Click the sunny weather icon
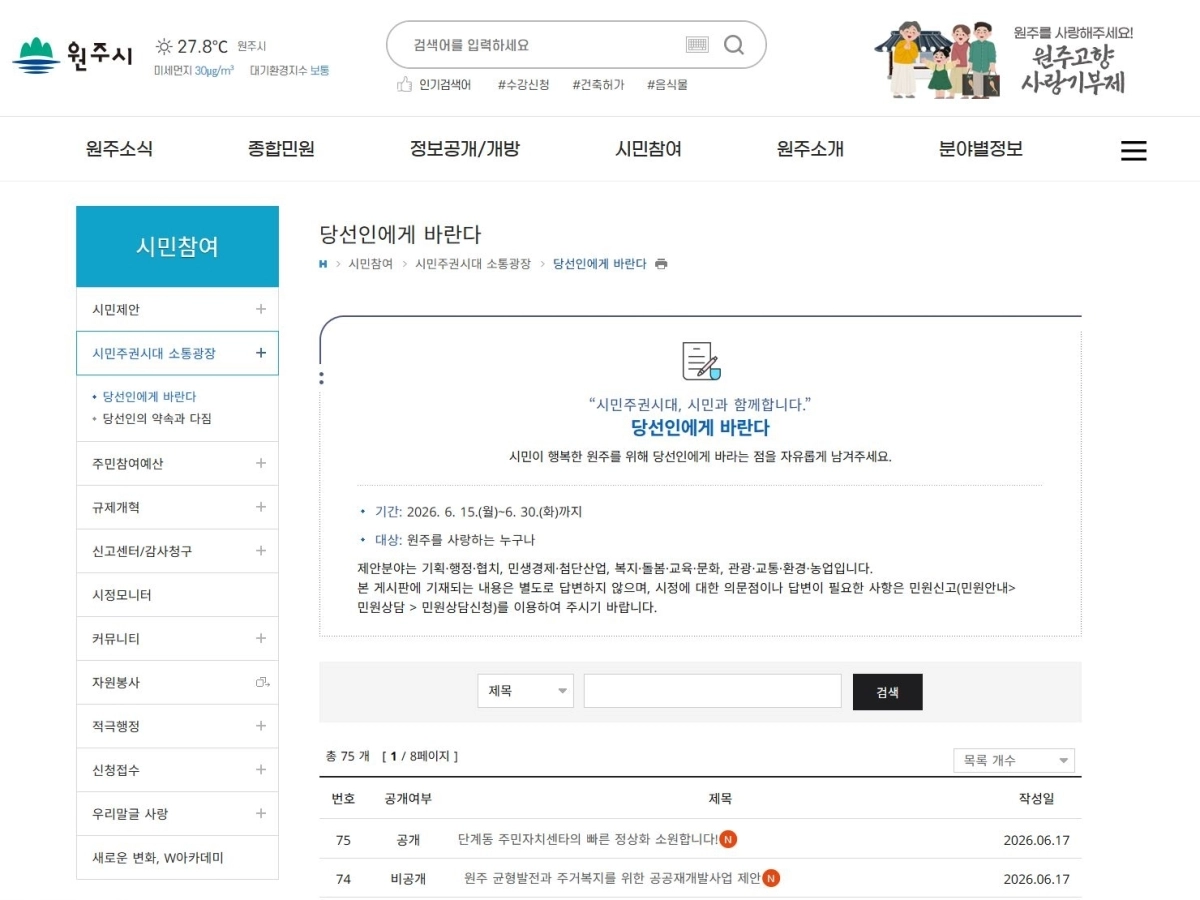Image resolution: width=1200 pixels, height=900 pixels. pos(163,46)
